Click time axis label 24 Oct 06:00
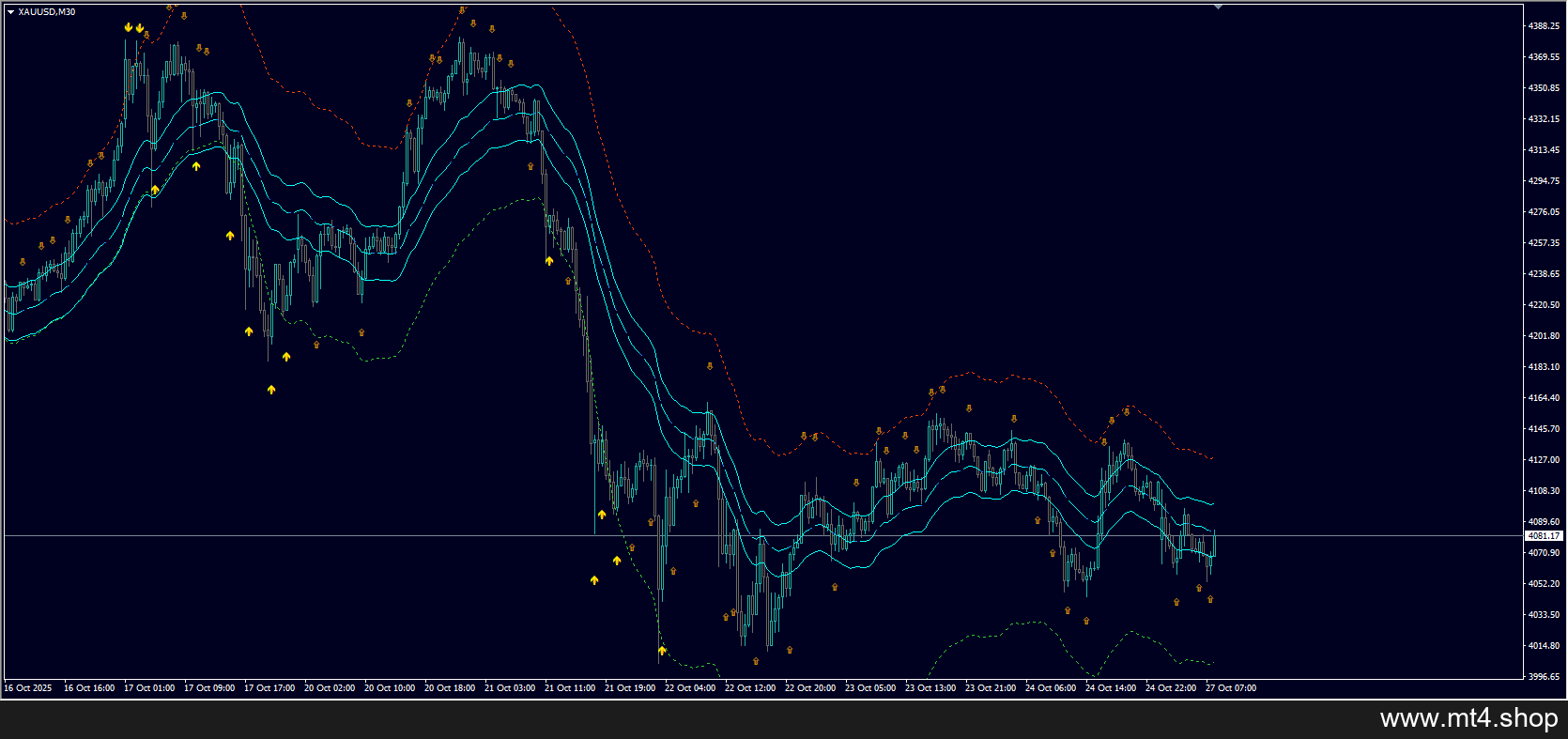The width and height of the screenshot is (1568, 739). 1051,688
